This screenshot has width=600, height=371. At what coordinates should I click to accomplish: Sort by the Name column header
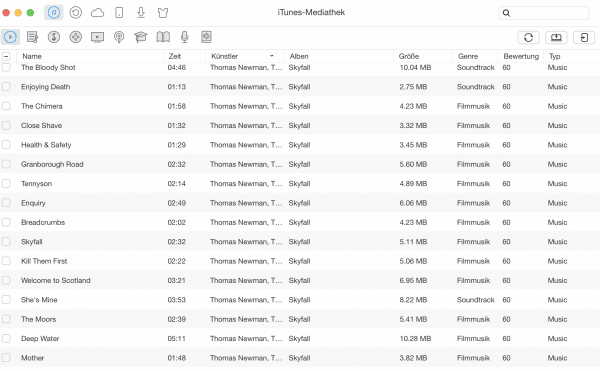(32, 56)
